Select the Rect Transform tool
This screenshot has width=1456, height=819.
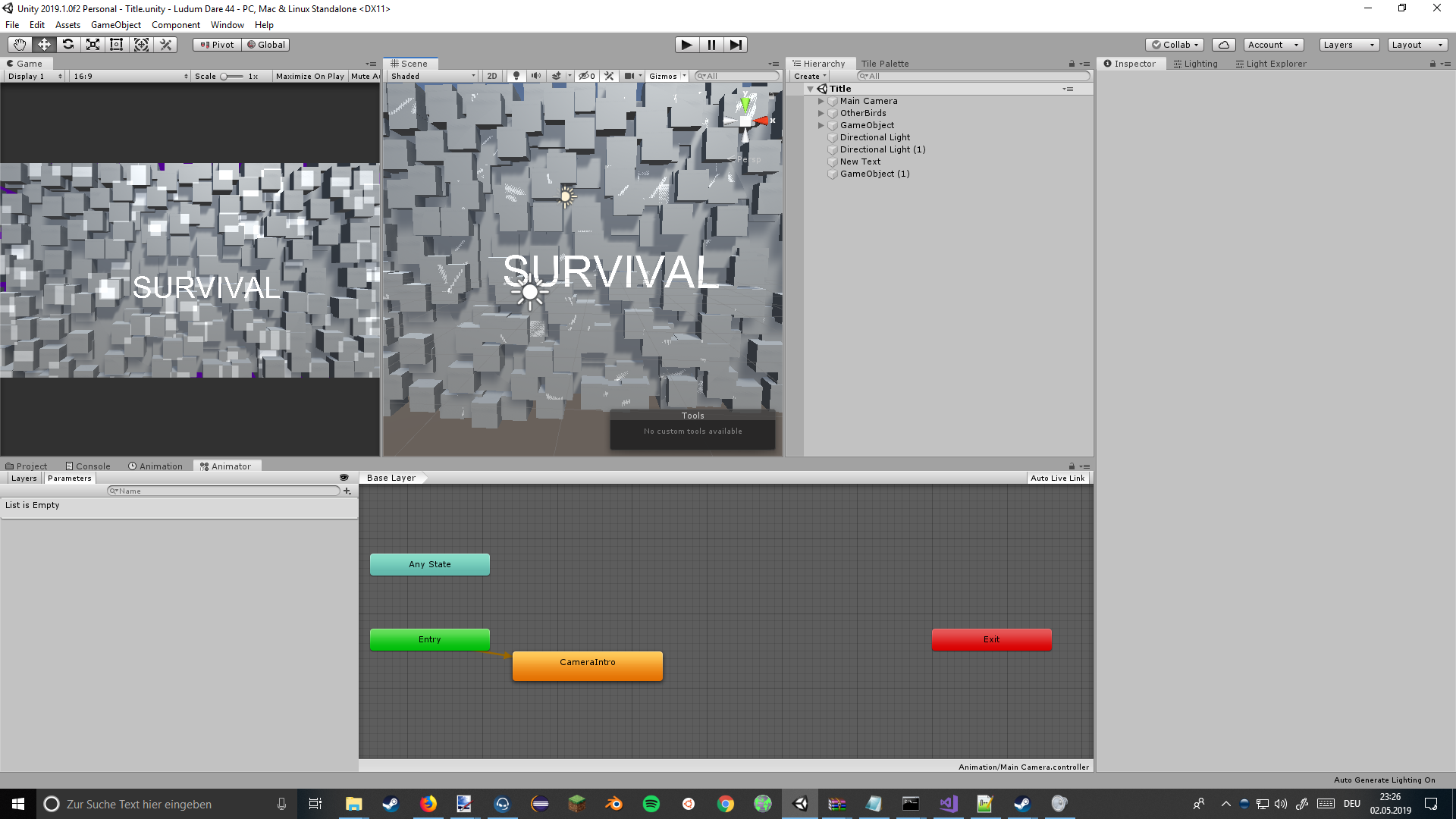(x=117, y=45)
